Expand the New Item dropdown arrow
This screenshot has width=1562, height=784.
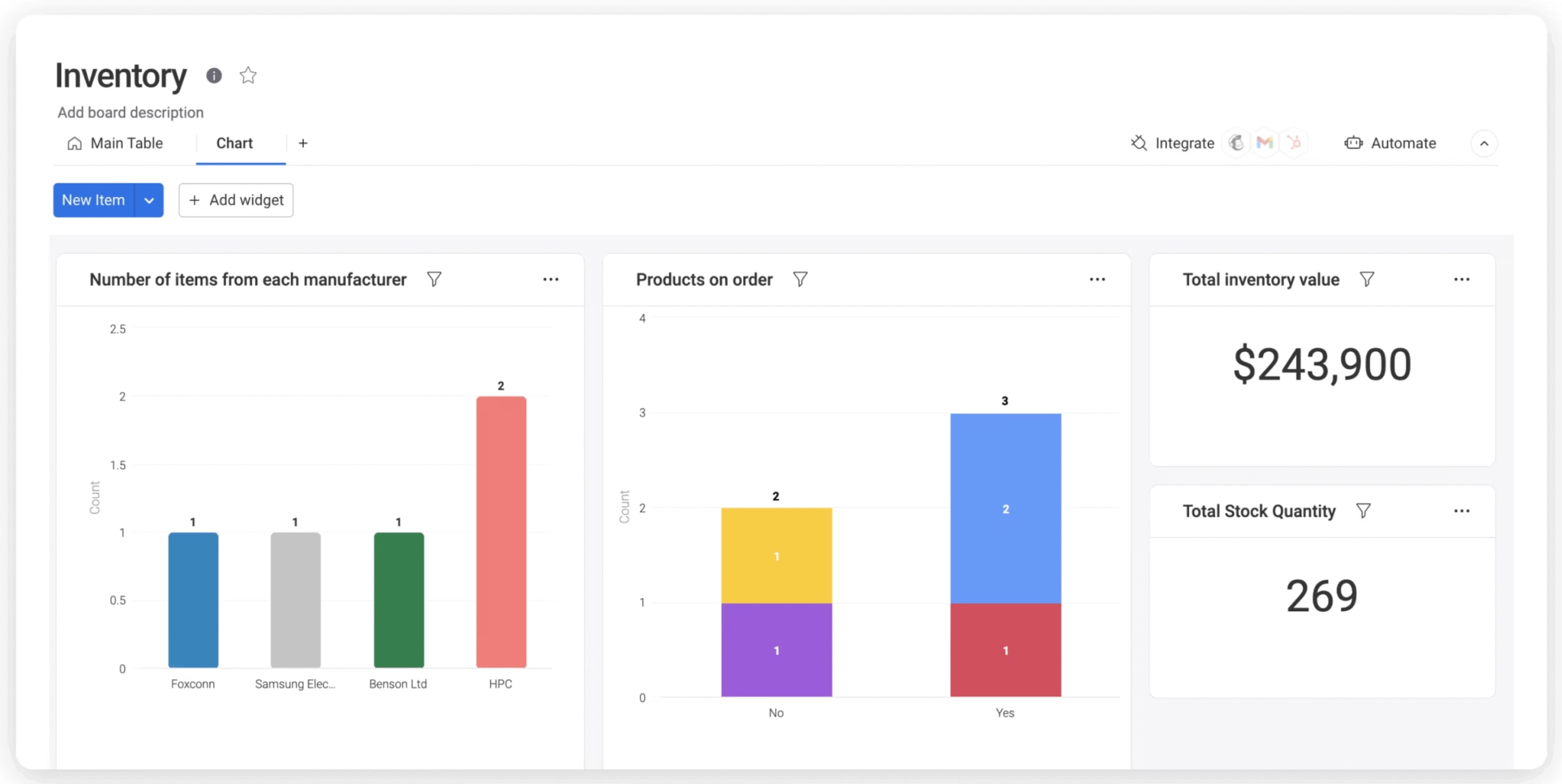pyautogui.click(x=148, y=200)
